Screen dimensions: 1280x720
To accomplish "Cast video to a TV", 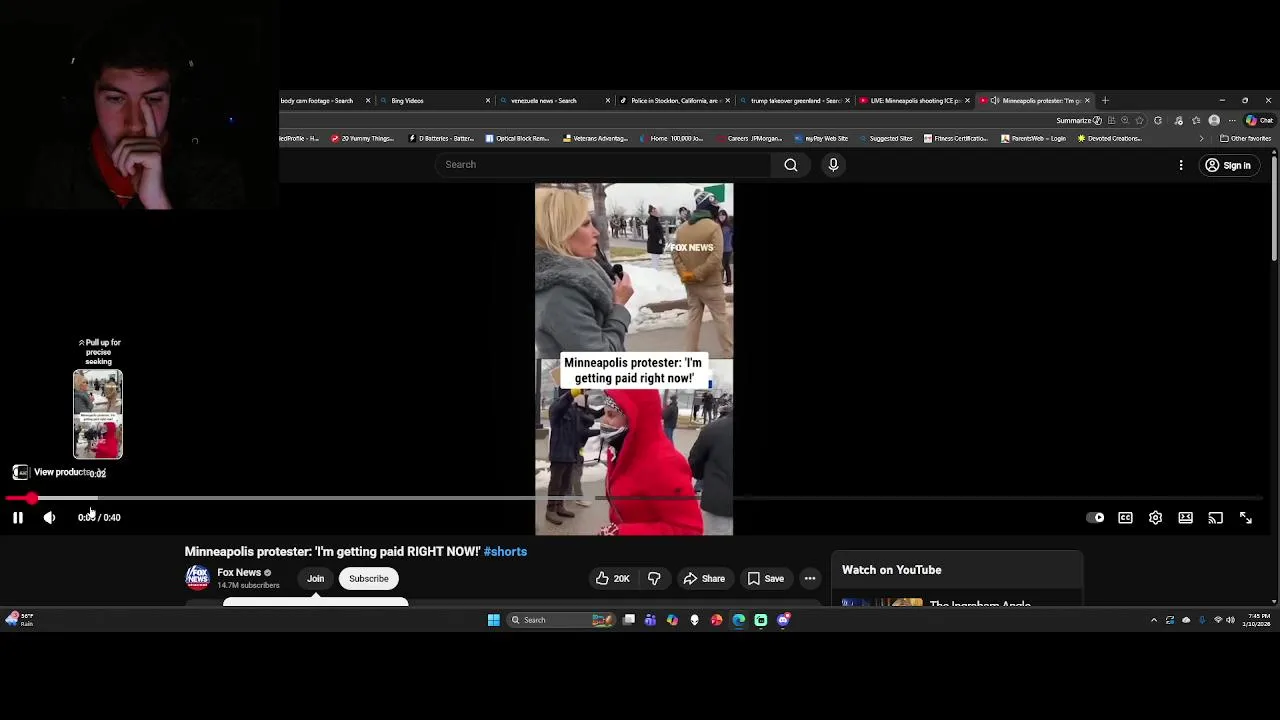I will [x=1215, y=517].
